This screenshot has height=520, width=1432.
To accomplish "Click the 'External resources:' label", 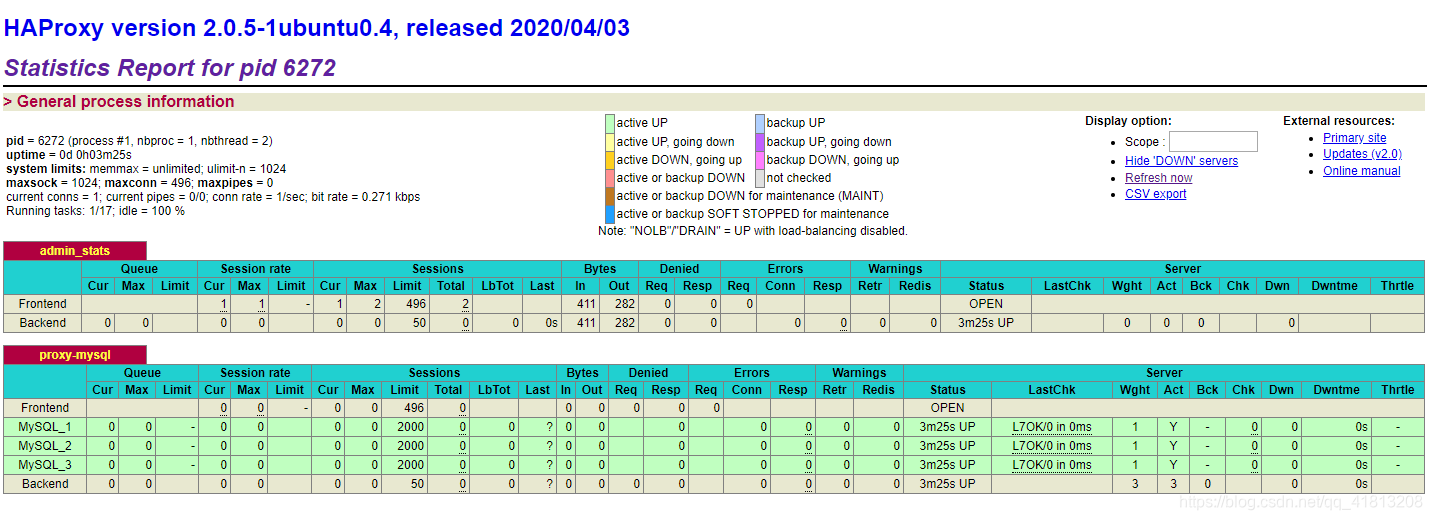I will (x=1339, y=121).
